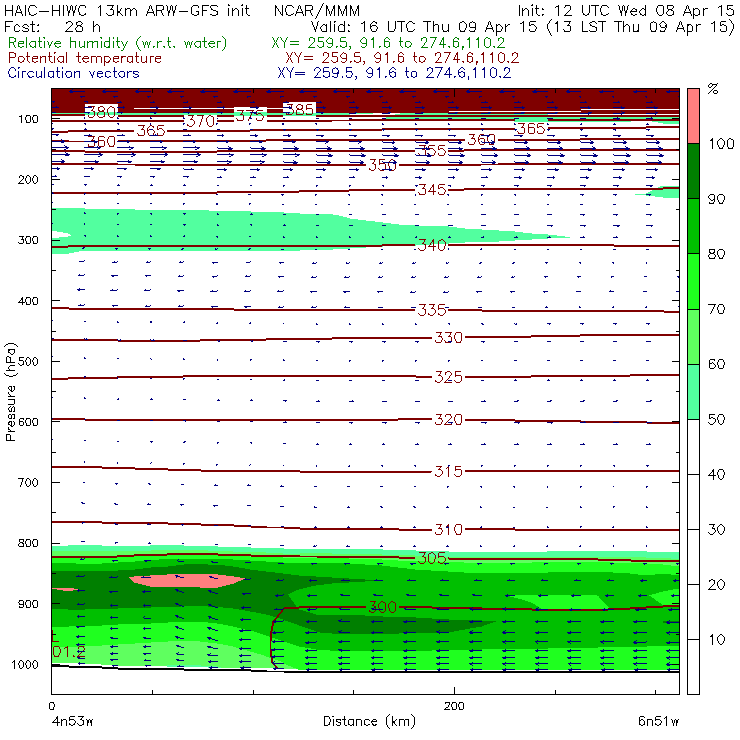The width and height of the screenshot is (740, 740).
Task: Click the 380 potential temperature contour label
Action: click(x=101, y=112)
